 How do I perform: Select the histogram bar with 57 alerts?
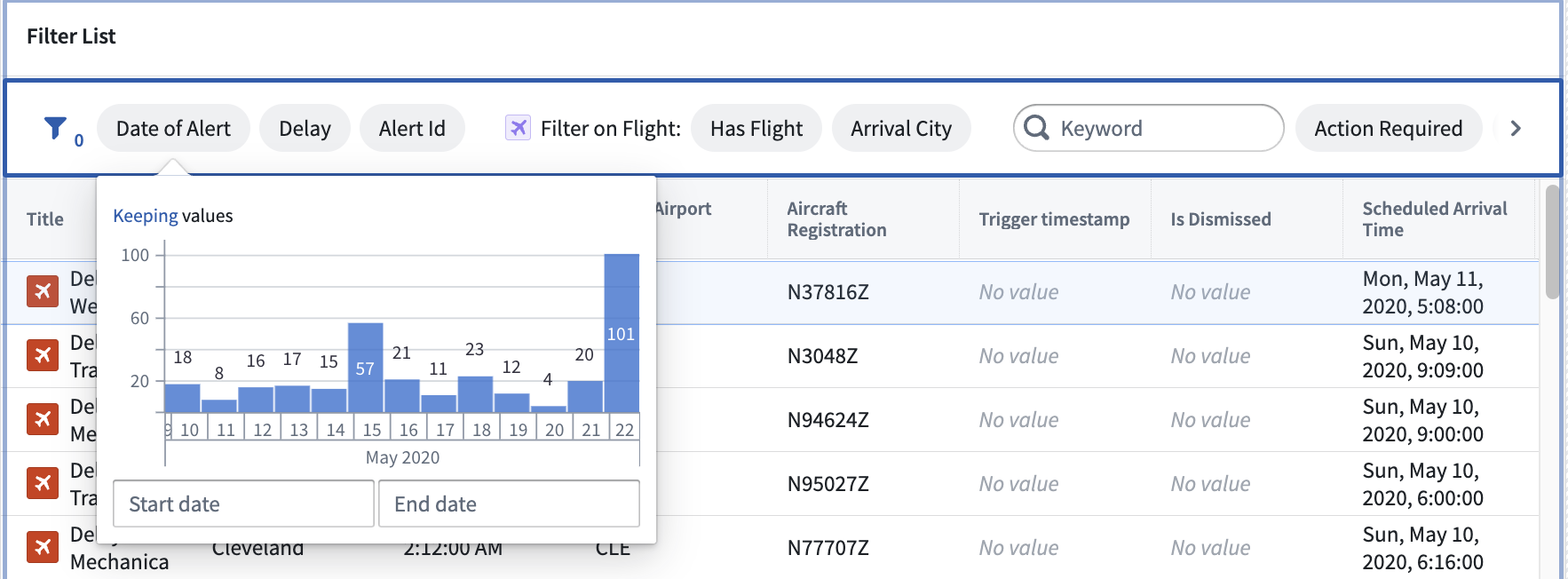(366, 368)
